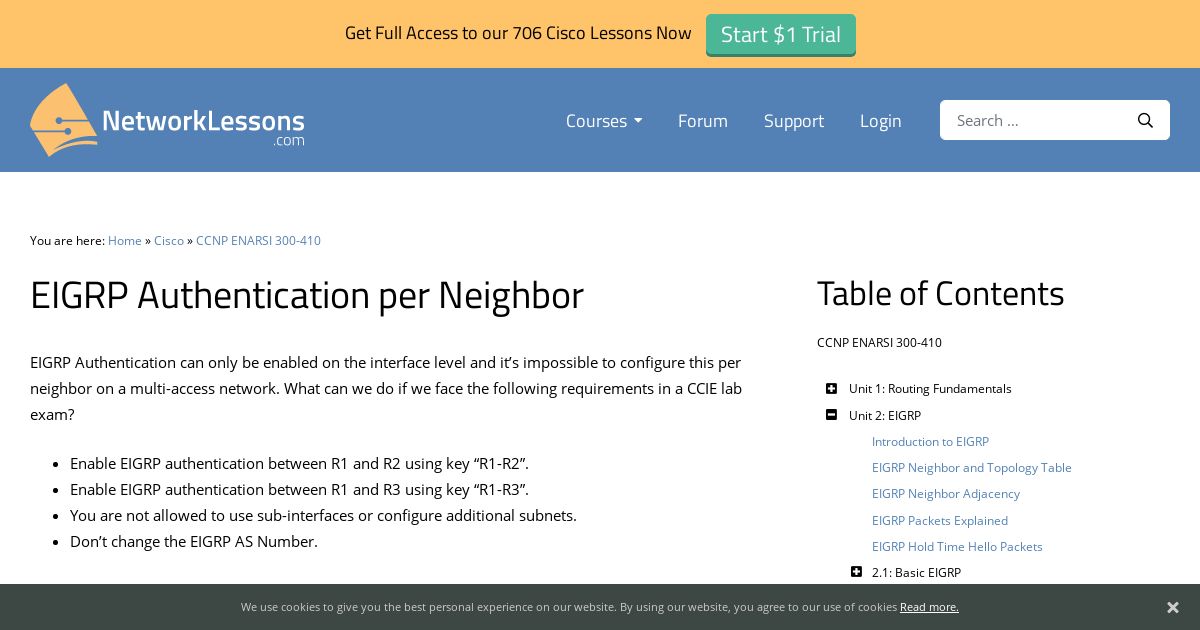The width and height of the screenshot is (1200, 630).
Task: Click the Table of Contents heading
Action: [x=940, y=293]
